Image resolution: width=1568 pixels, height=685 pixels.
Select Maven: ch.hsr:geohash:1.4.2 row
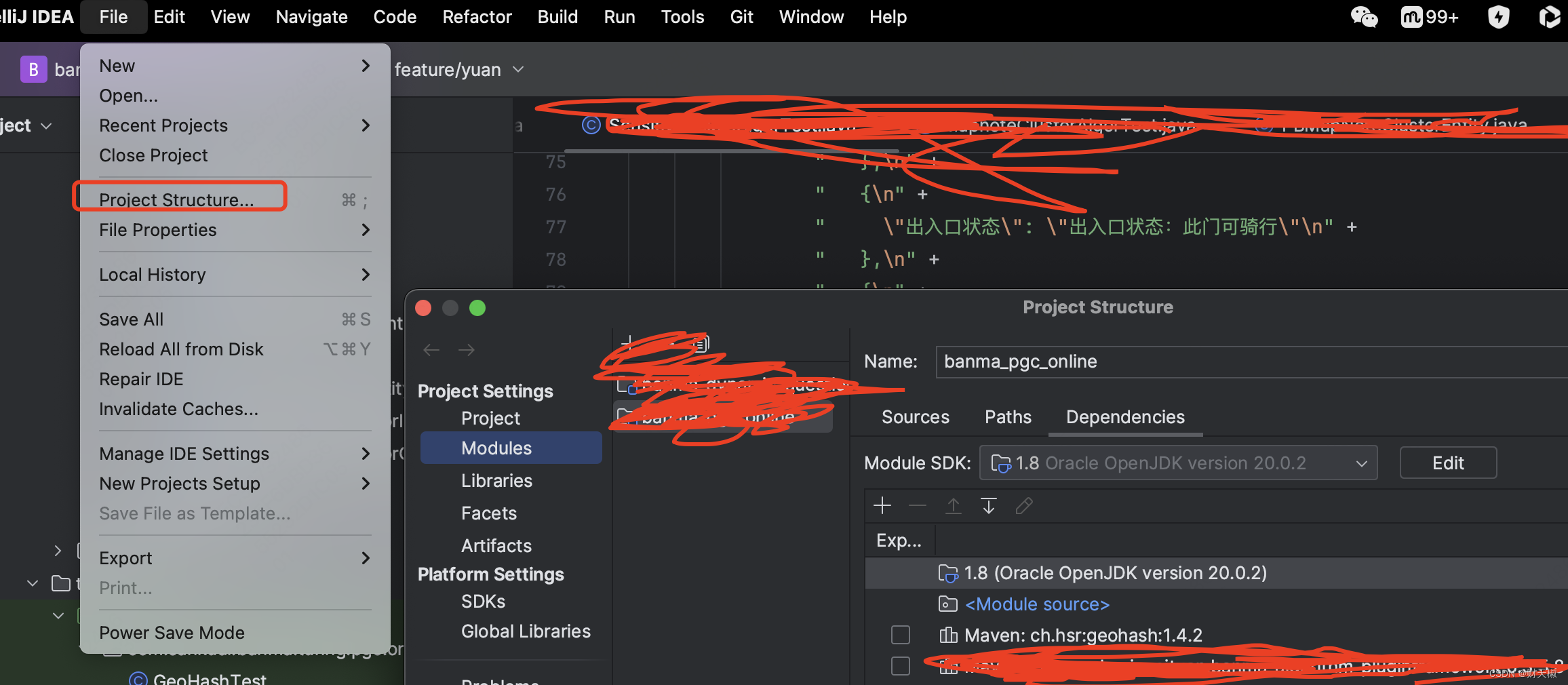(x=1216, y=635)
